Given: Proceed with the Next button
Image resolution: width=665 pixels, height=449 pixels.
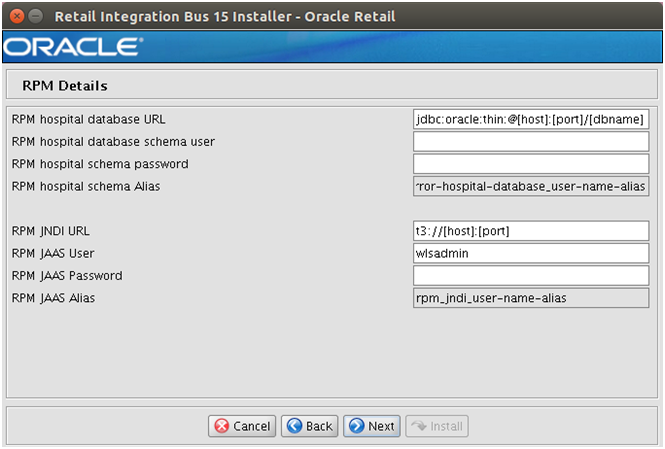Looking at the screenshot, I should pos(372,426).
